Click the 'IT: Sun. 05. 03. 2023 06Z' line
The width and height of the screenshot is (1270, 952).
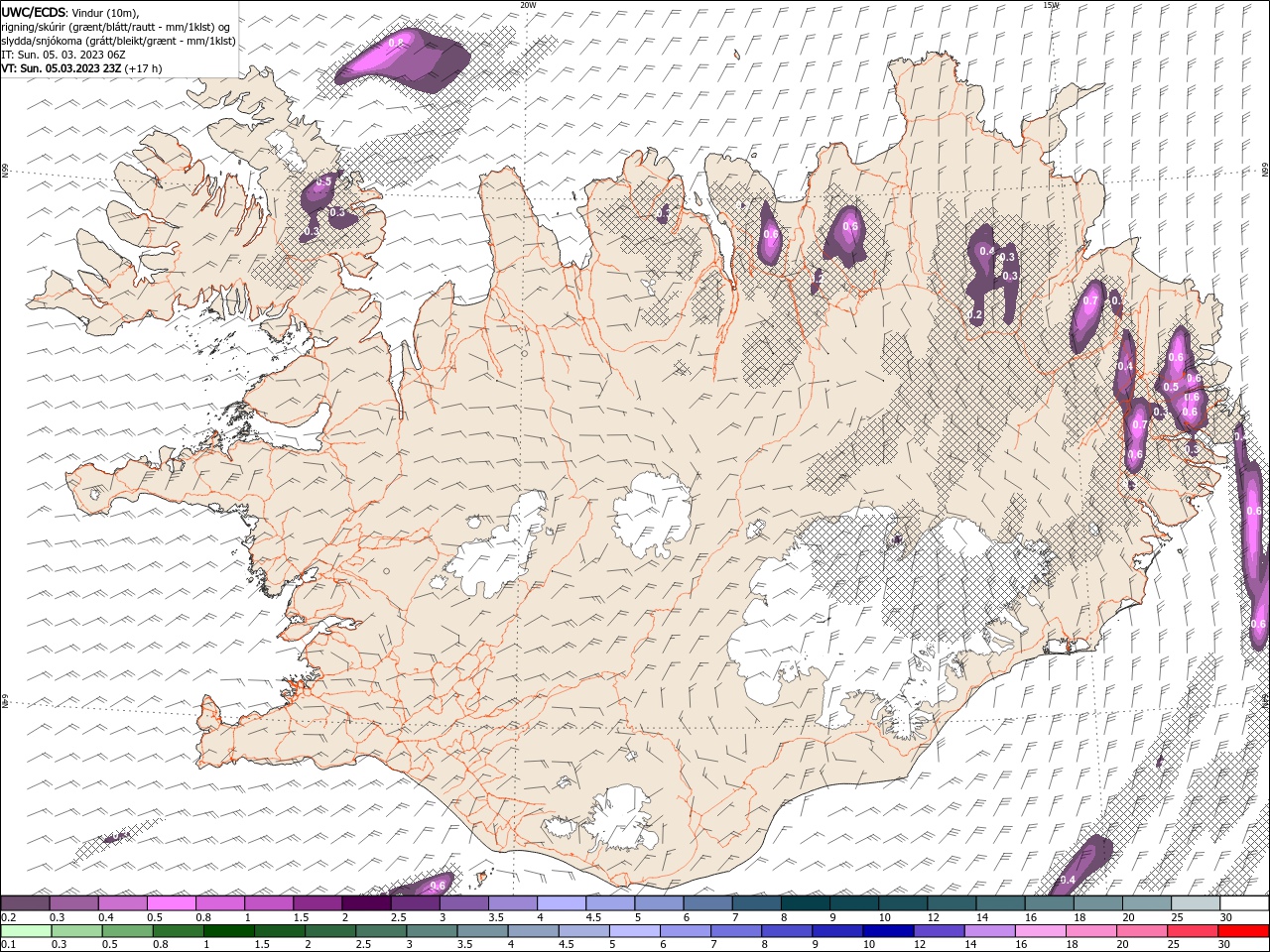[63, 55]
